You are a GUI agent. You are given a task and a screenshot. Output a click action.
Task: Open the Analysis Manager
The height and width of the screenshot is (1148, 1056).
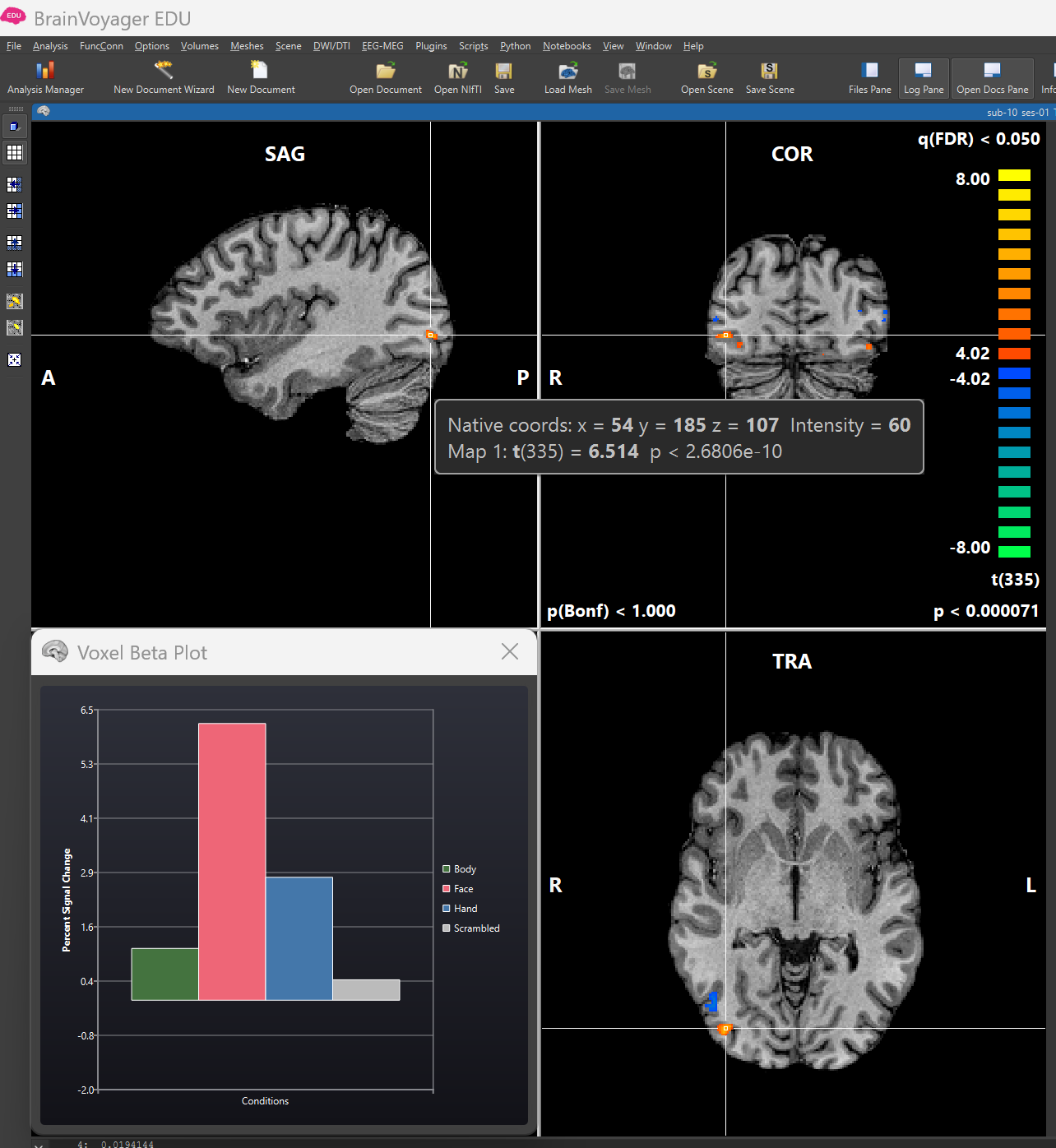point(45,78)
